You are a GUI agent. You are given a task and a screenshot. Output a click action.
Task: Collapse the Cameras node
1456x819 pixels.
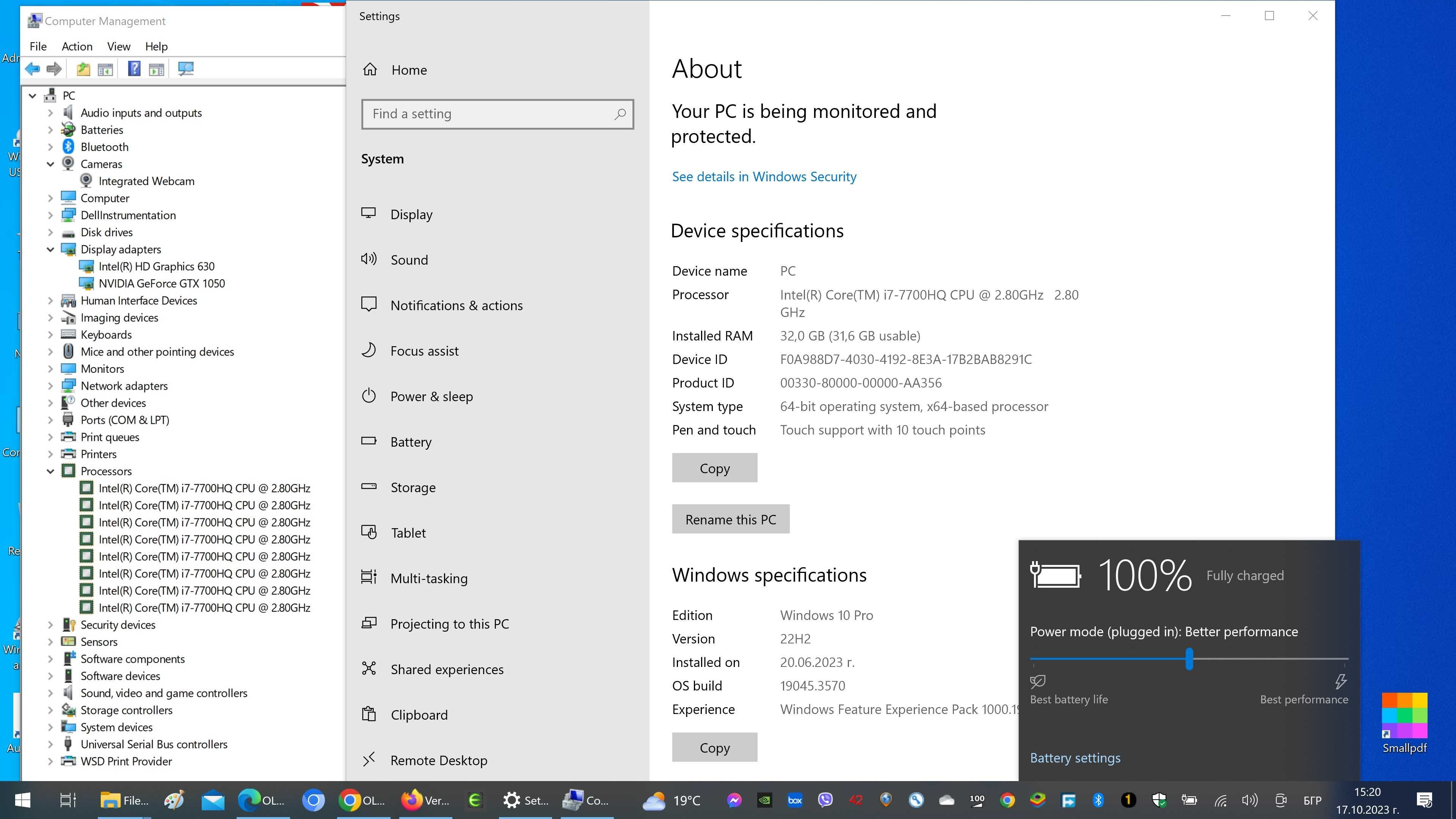click(50, 164)
